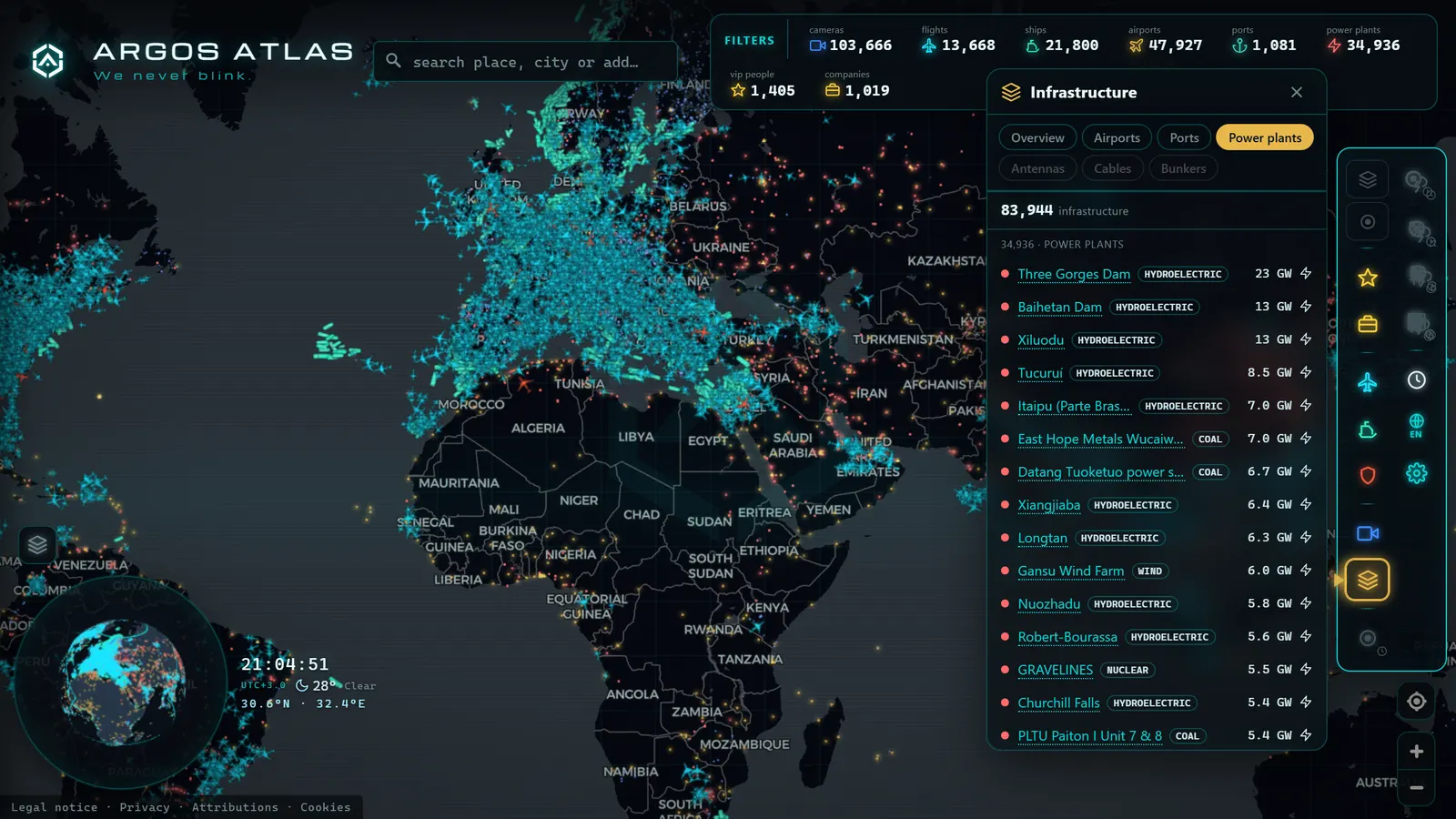Image resolution: width=1456 pixels, height=819 pixels.
Task: Open the EN language selector globe
Action: (x=1416, y=426)
